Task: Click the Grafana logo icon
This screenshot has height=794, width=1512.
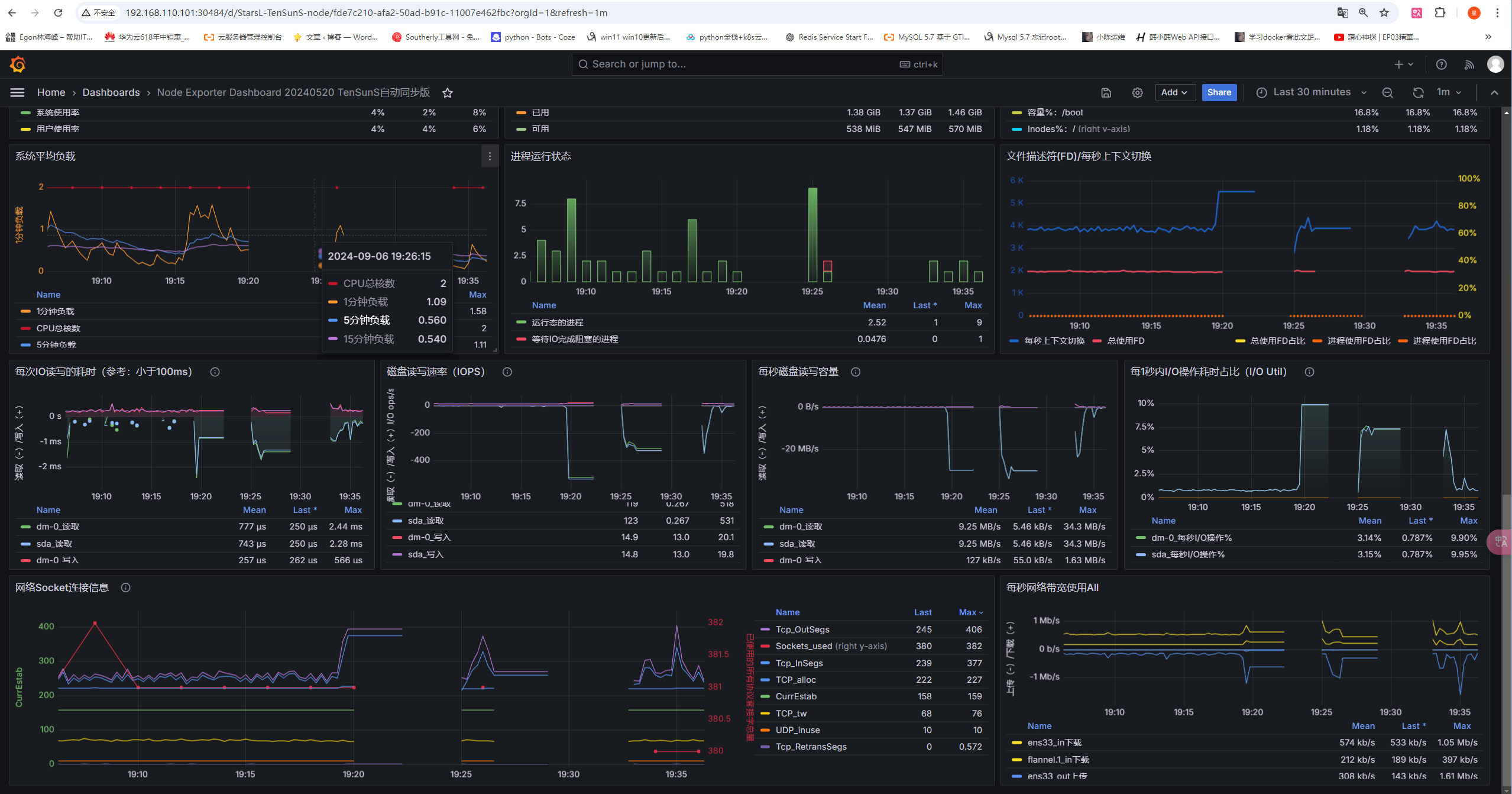Action: click(x=18, y=64)
